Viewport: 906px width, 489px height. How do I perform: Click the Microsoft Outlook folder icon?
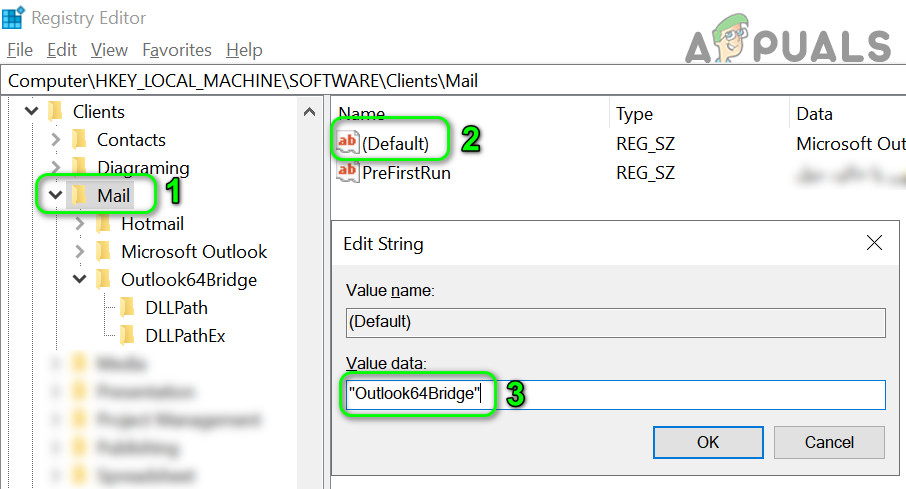(104, 252)
